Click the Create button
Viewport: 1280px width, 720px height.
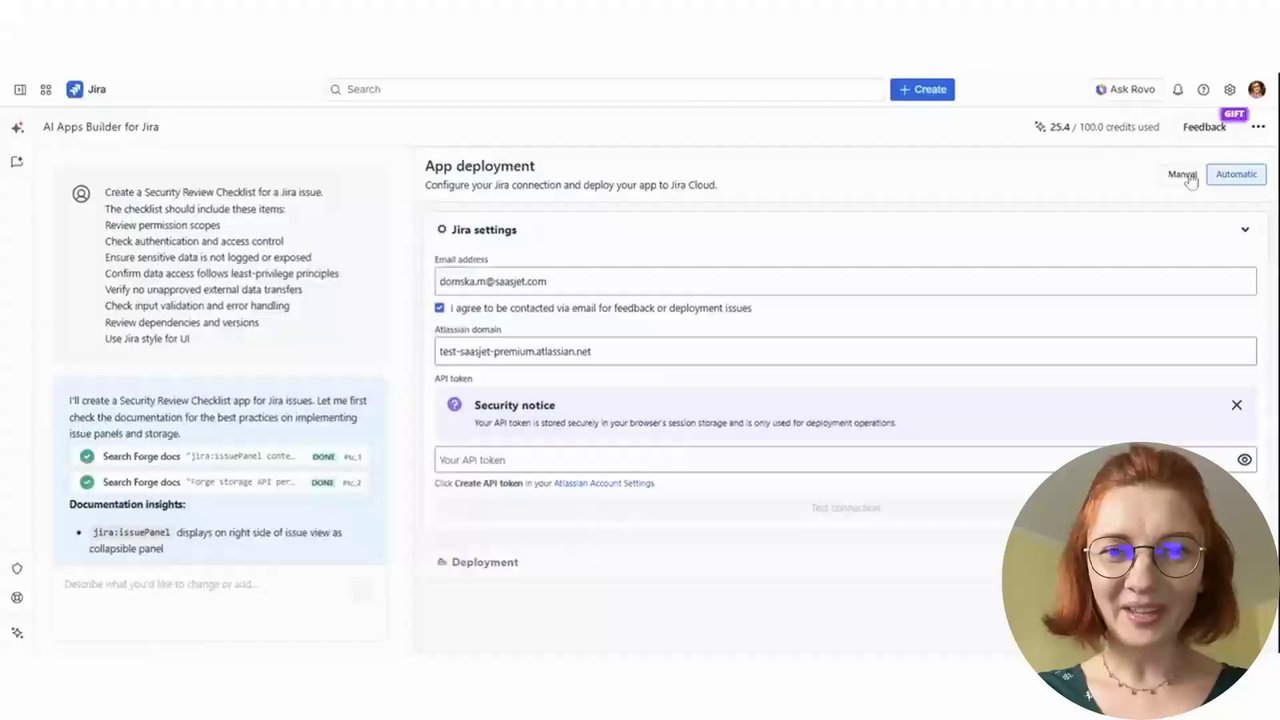pyautogui.click(x=922, y=89)
